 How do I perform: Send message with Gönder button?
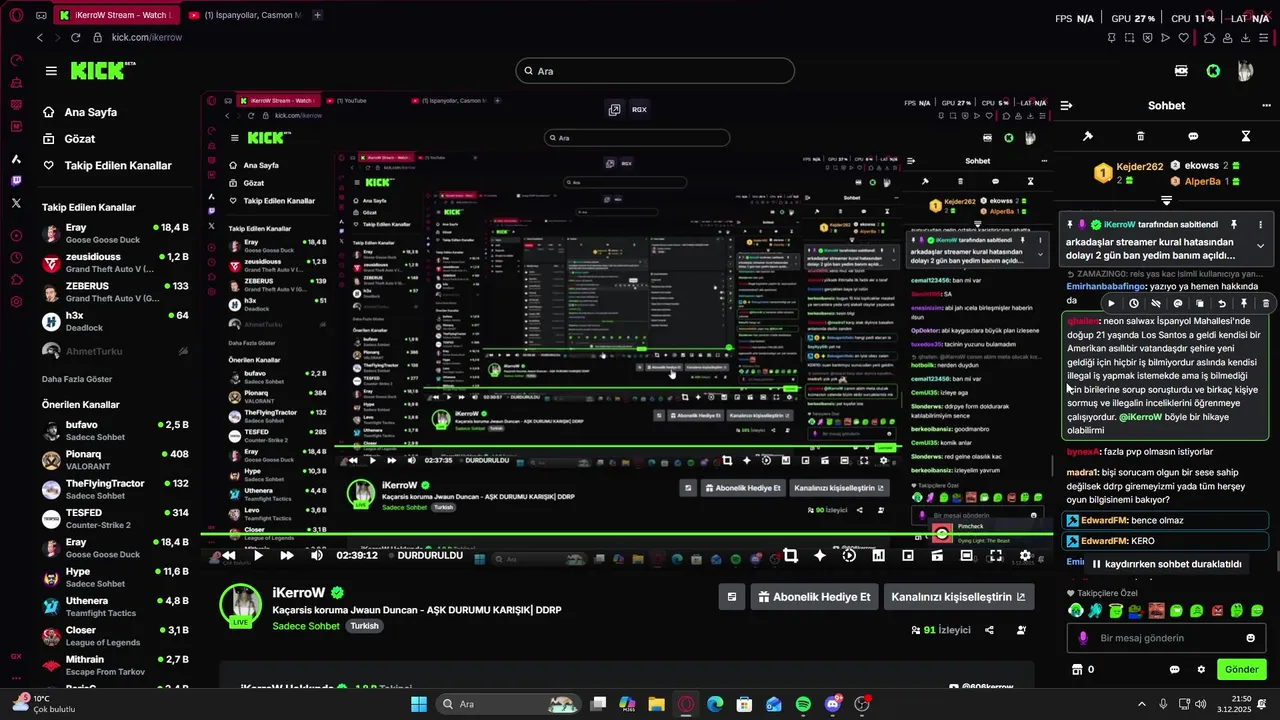tap(1242, 669)
